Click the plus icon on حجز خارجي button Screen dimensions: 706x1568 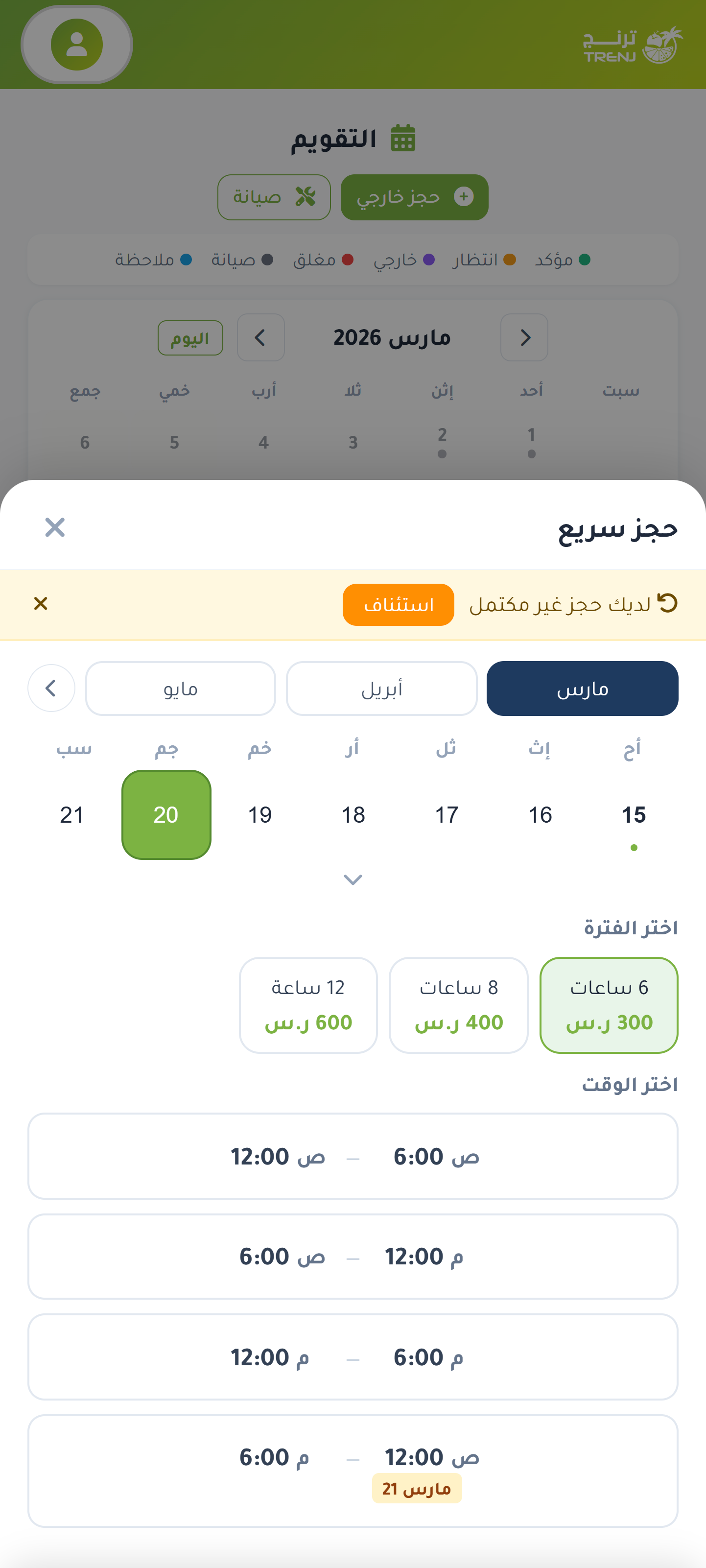(x=464, y=196)
